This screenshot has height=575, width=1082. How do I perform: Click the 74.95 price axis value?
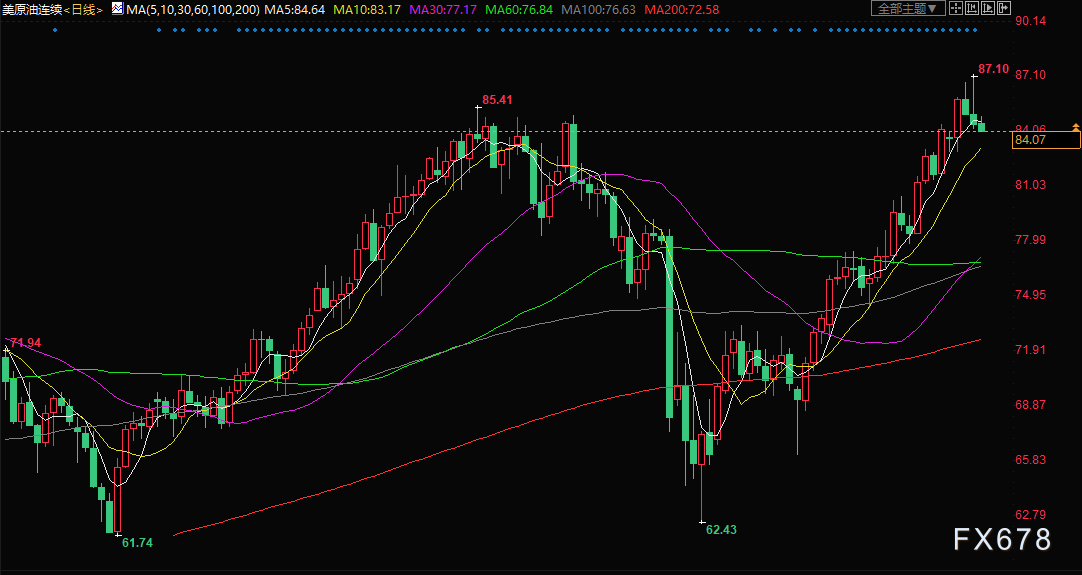[x=1031, y=295]
